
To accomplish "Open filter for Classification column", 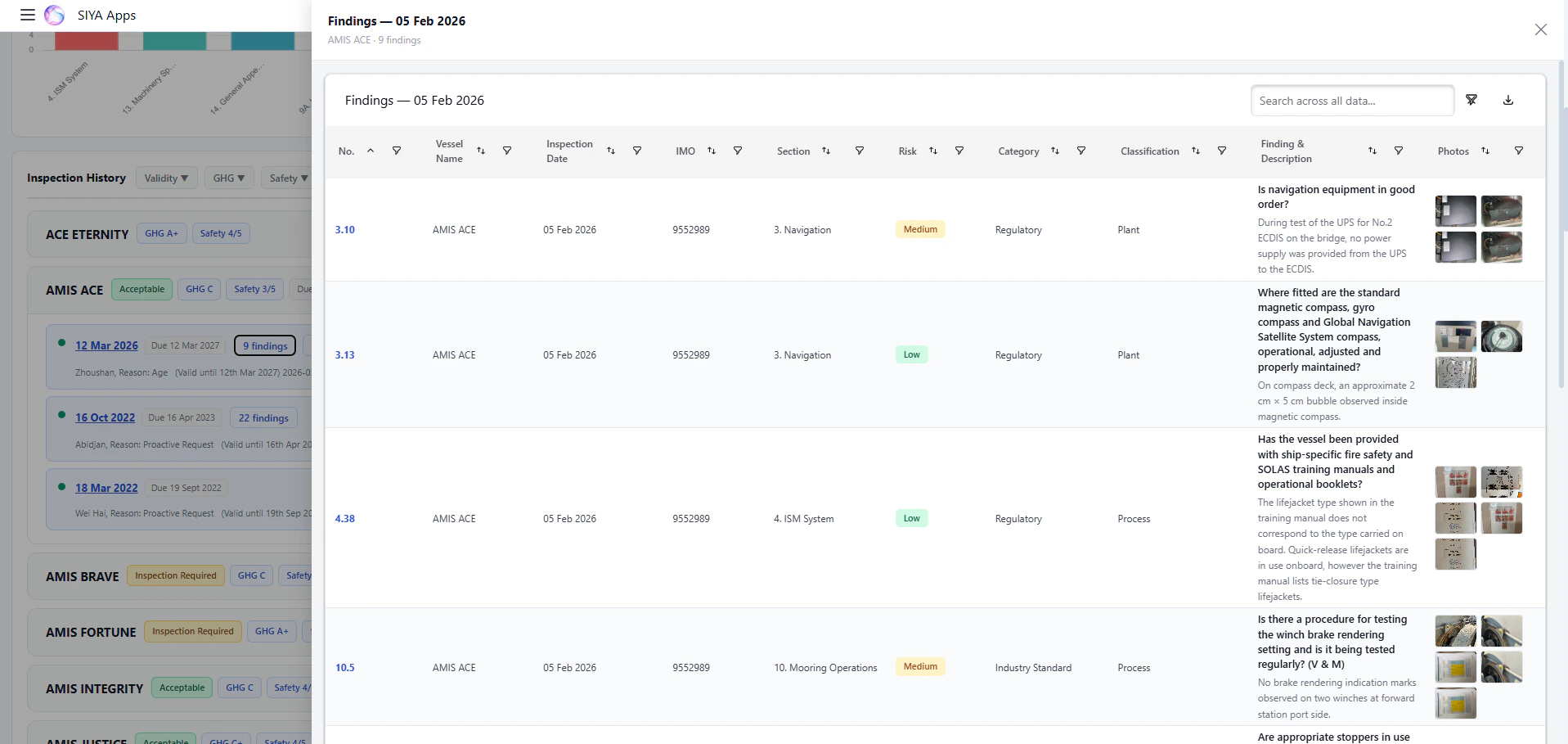I will tap(1222, 151).
